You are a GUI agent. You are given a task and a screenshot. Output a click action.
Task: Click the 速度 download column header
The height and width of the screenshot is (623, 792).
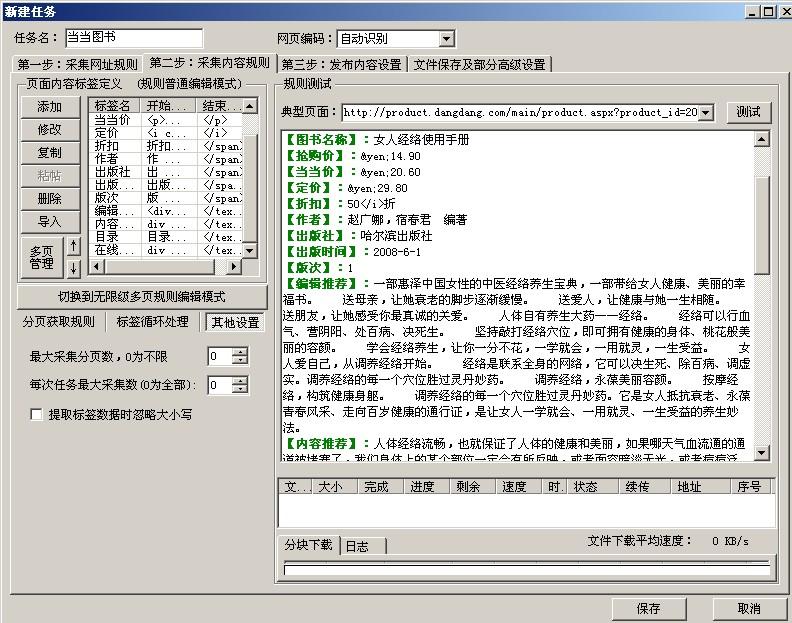point(518,486)
